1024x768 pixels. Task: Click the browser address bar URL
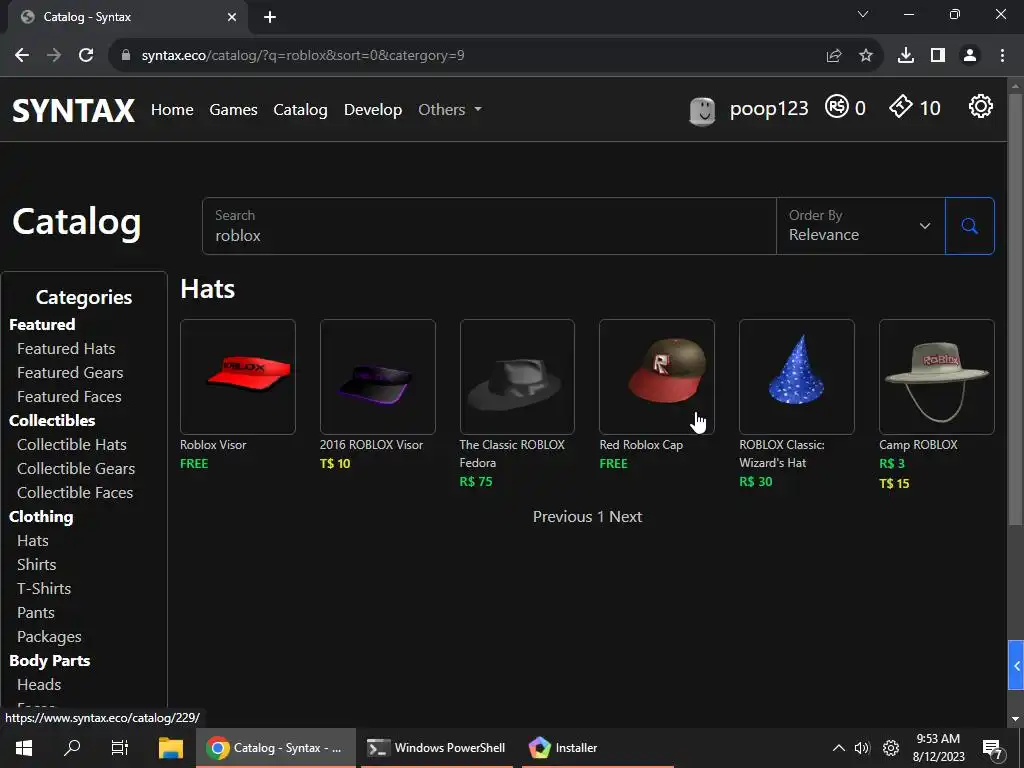coord(303,56)
